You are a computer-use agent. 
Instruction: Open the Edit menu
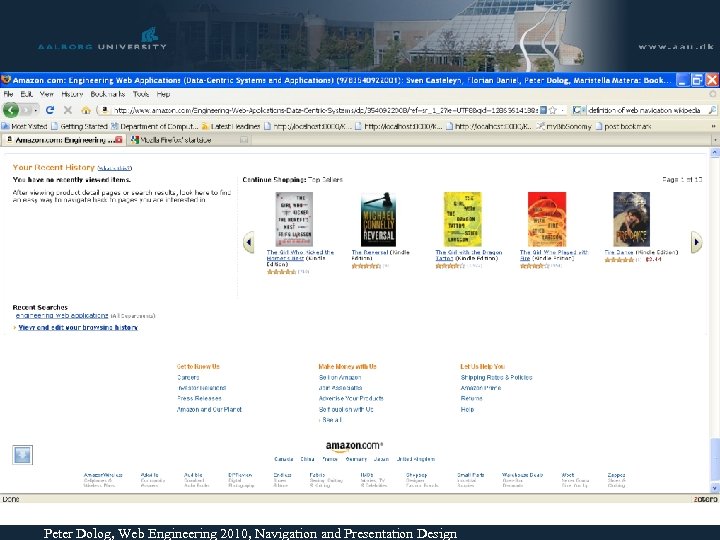point(26,94)
